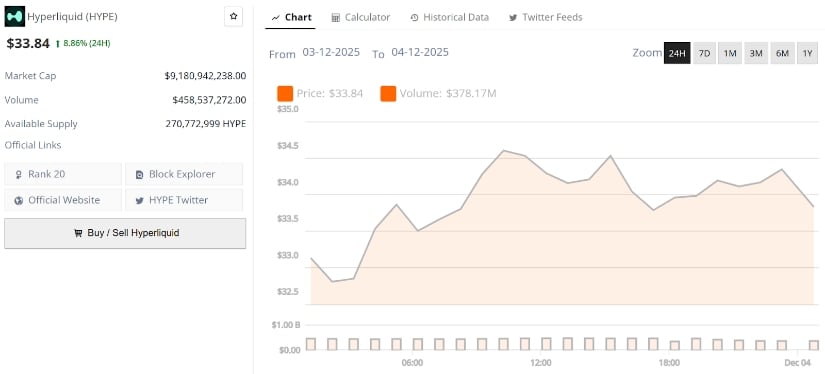Select the 1M zoom range
Screen dimensions: 825x374
click(x=730, y=53)
